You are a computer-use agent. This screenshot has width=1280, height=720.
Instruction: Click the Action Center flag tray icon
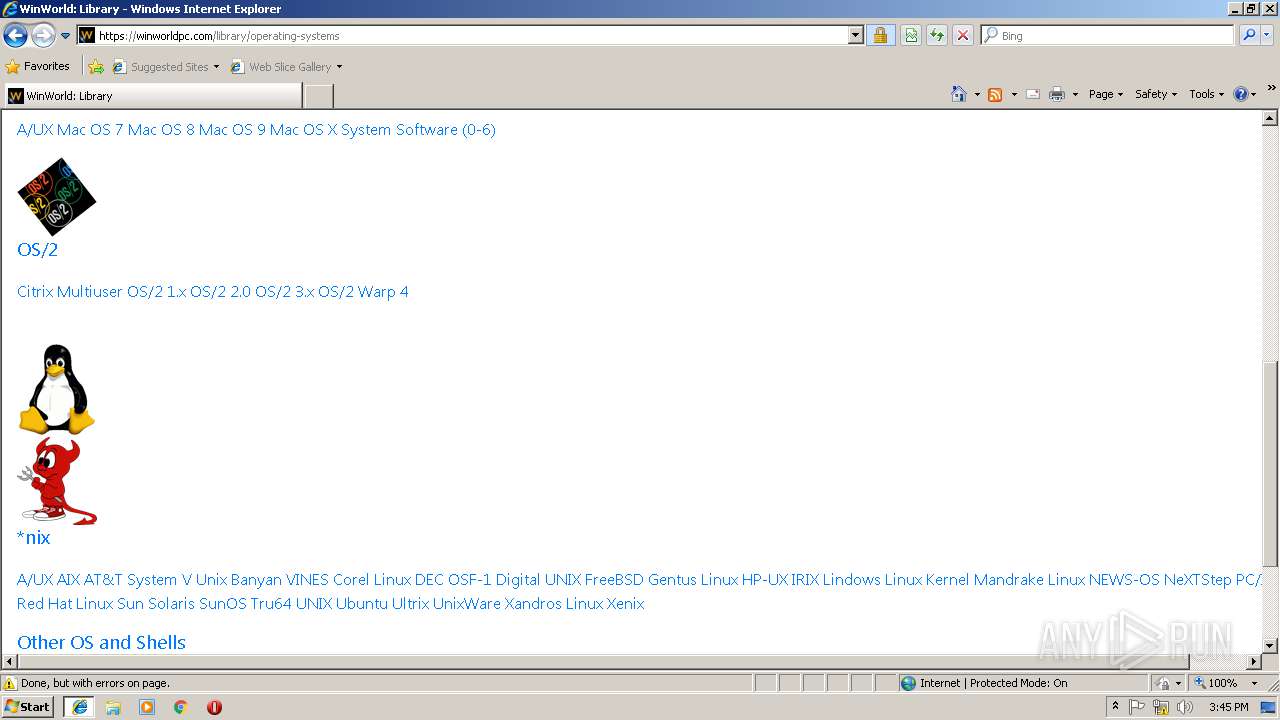[1137, 707]
